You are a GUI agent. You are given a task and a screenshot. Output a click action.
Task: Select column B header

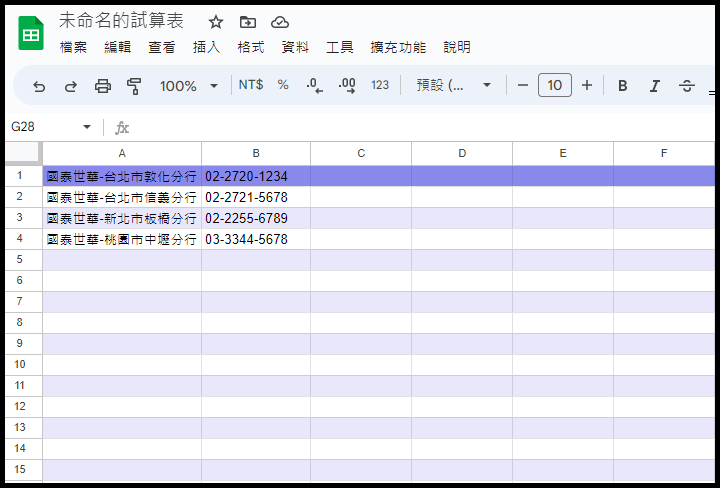pyautogui.click(x=256, y=153)
